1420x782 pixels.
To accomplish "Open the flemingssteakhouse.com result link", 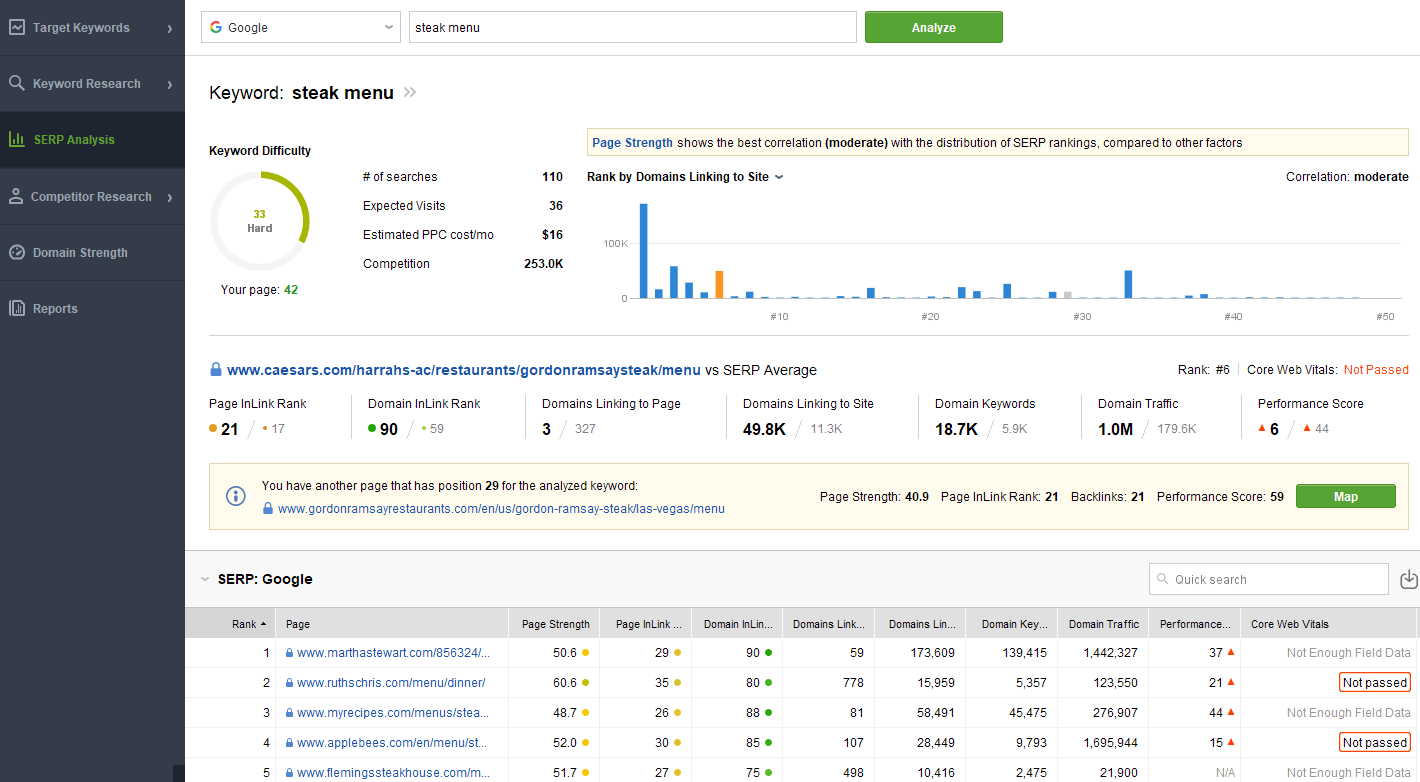I will [x=393, y=773].
